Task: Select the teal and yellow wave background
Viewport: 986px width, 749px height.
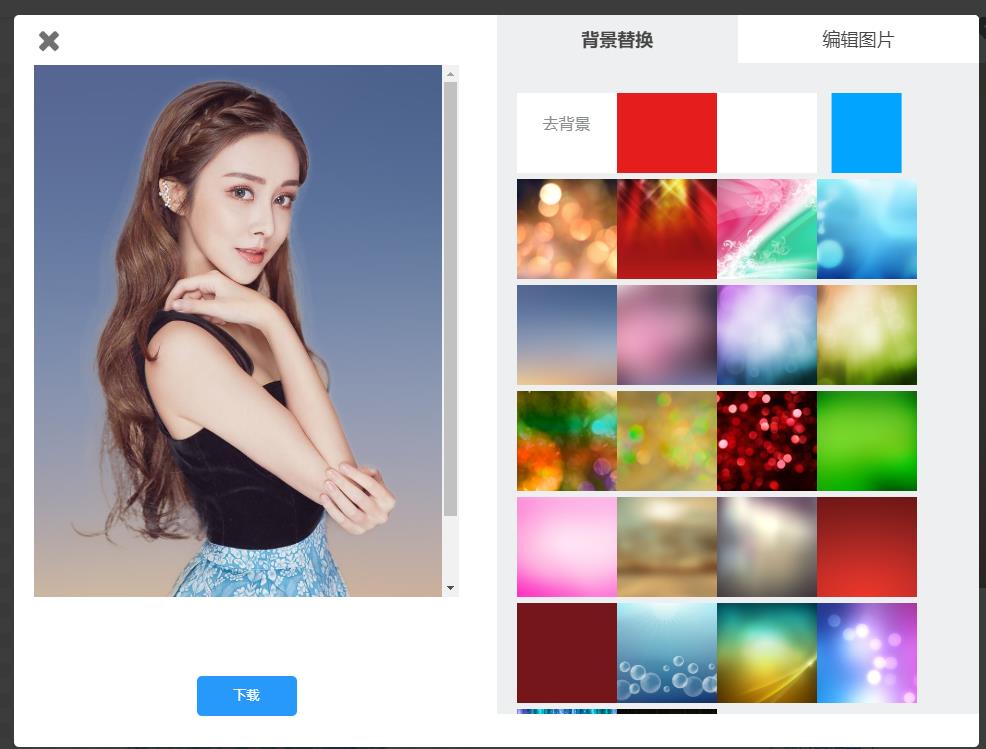Action: tap(767, 653)
